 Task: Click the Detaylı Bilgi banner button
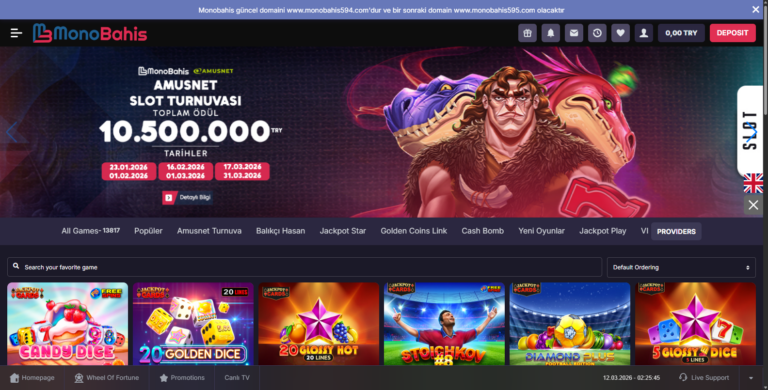coord(188,197)
